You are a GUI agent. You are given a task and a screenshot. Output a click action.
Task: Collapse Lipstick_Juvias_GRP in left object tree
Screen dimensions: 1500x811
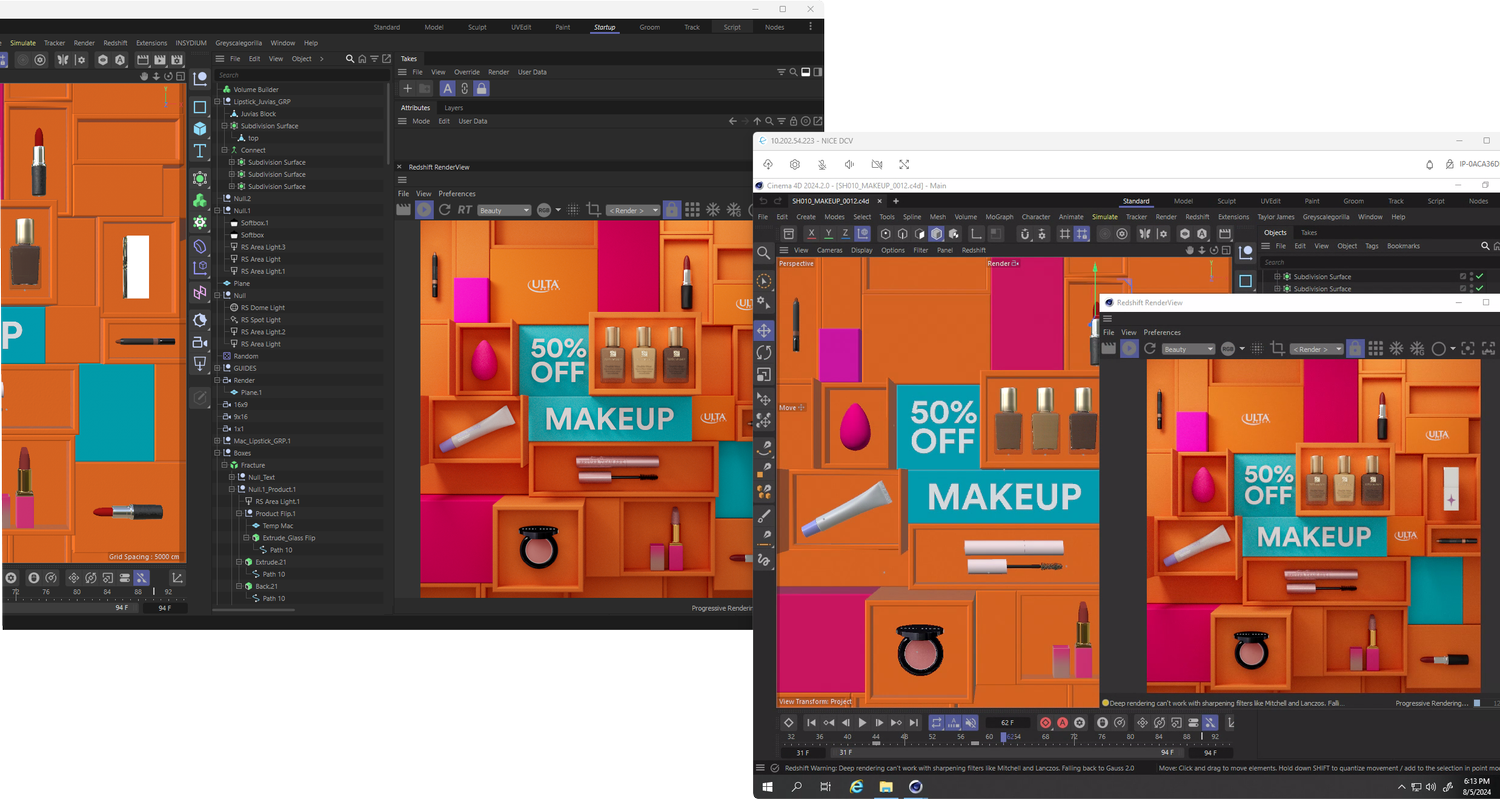tap(218, 101)
